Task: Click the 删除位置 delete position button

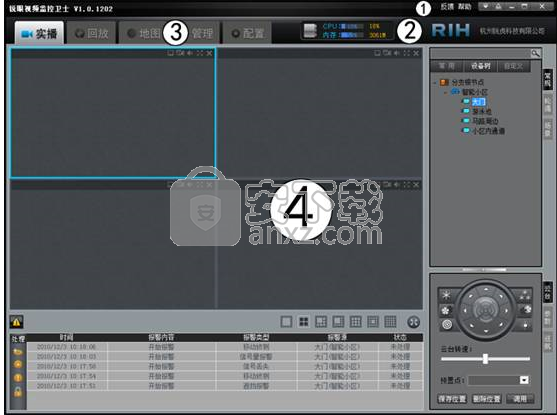Action: [x=486, y=399]
